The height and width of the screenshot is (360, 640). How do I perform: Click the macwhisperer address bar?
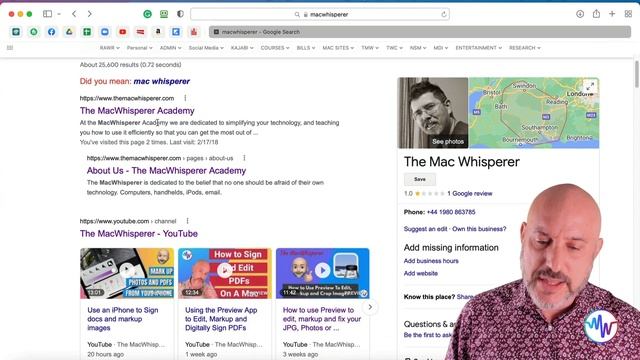(x=320, y=14)
